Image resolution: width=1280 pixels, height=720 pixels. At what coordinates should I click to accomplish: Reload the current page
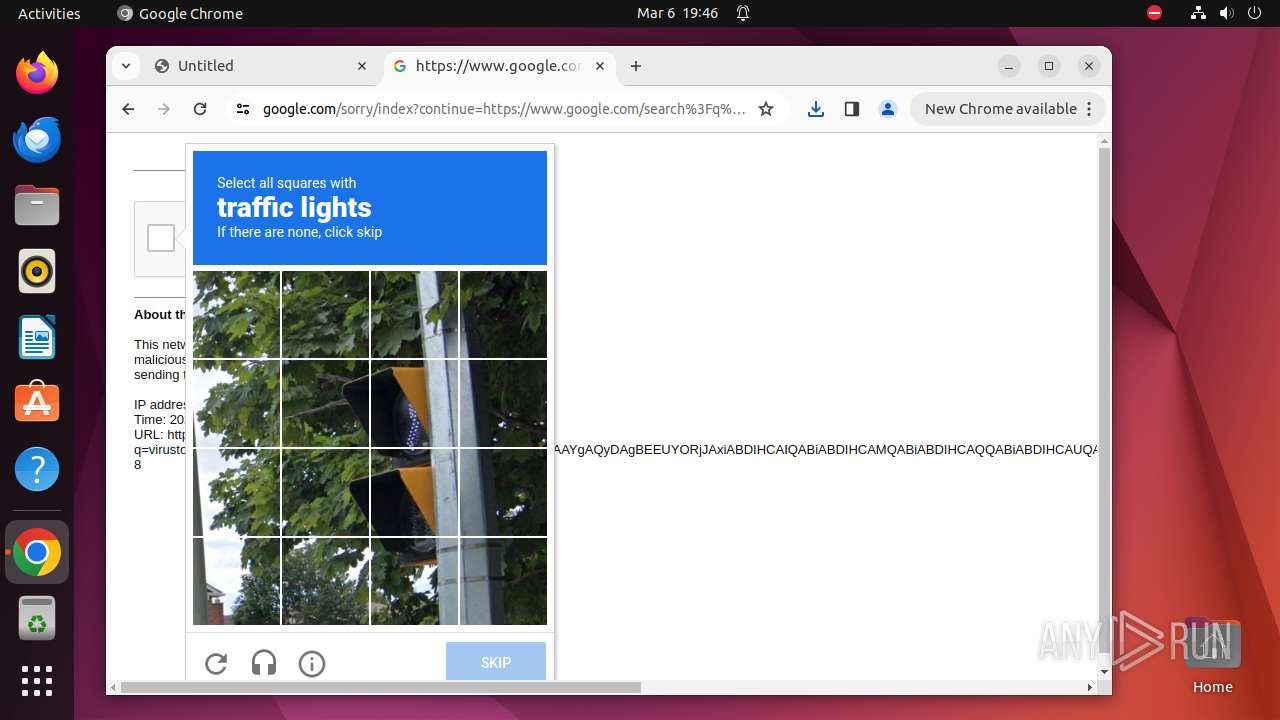[x=200, y=109]
